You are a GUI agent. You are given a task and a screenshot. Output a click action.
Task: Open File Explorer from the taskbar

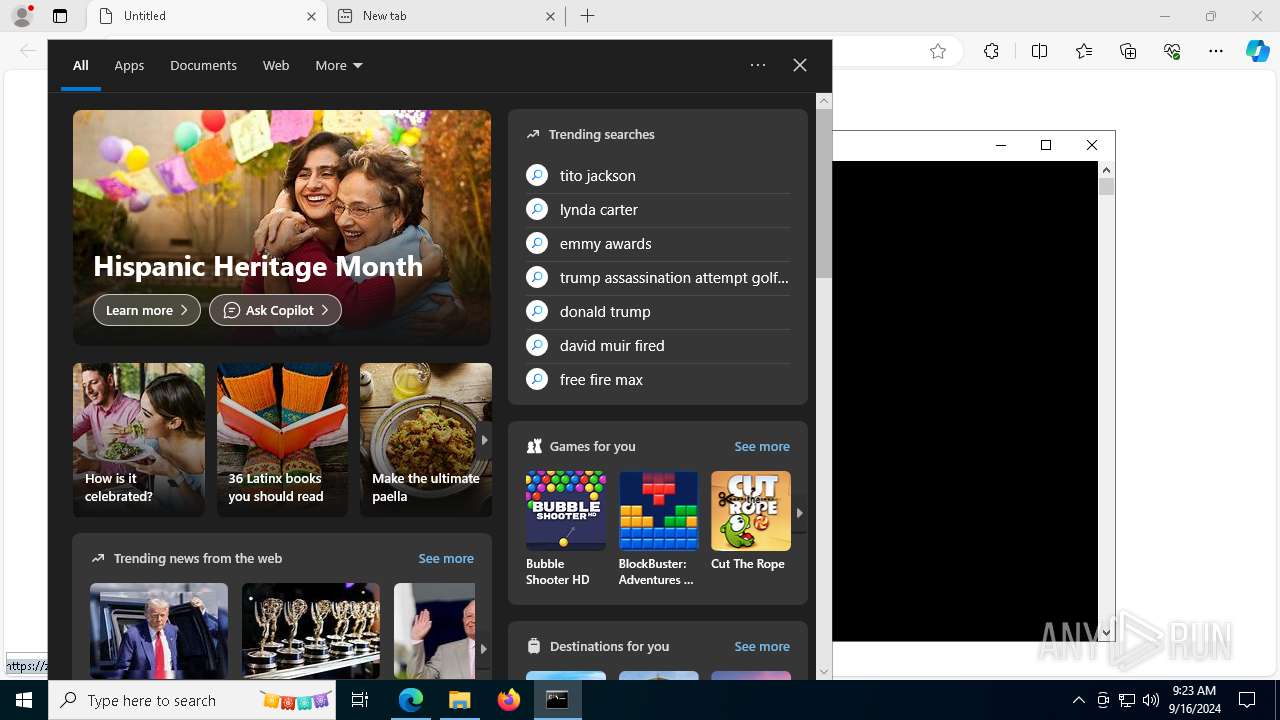pyautogui.click(x=460, y=700)
